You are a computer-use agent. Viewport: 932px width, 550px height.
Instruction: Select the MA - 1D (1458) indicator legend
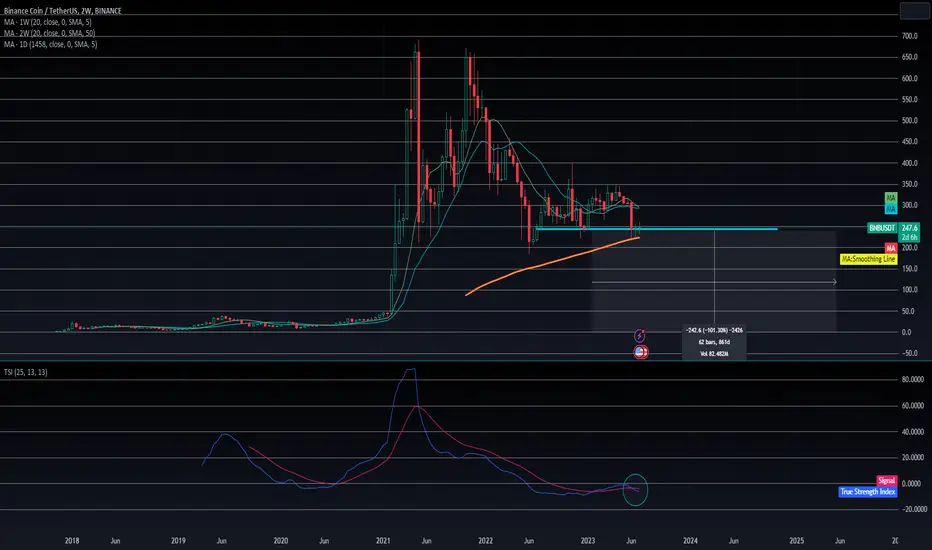tap(51, 45)
